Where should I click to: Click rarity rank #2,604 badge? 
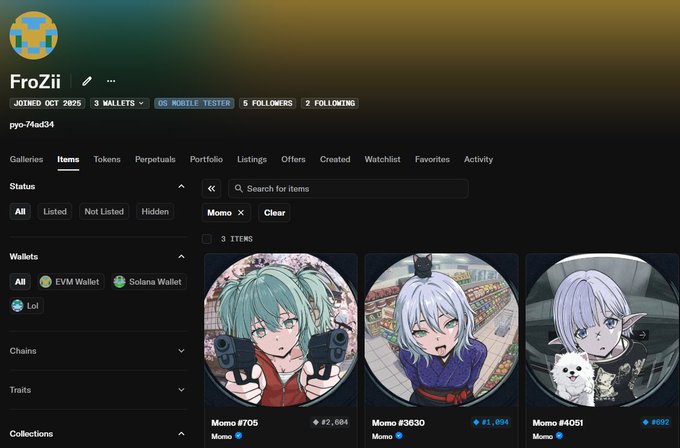click(x=330, y=422)
